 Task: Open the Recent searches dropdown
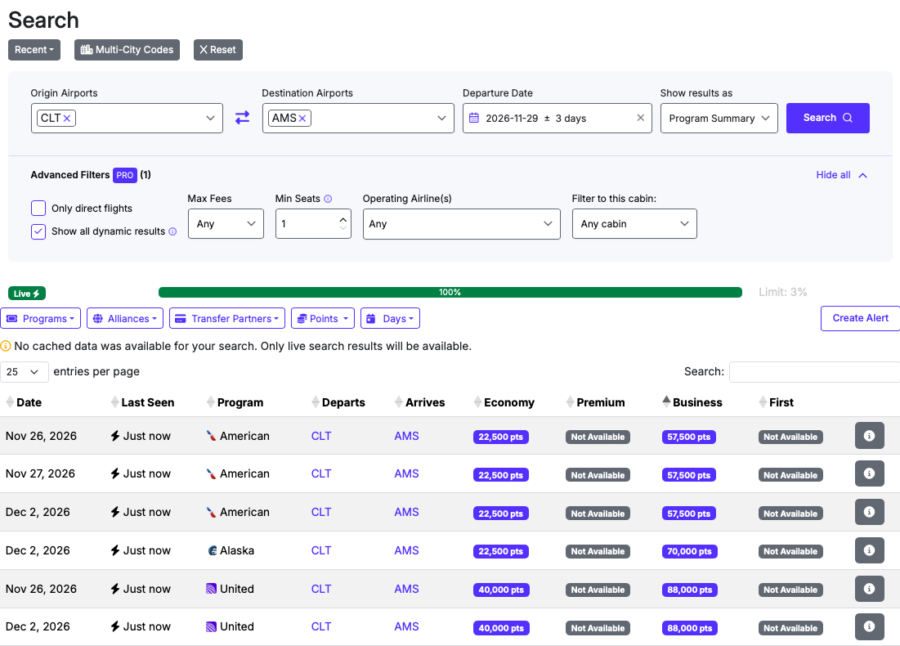[x=34, y=50]
